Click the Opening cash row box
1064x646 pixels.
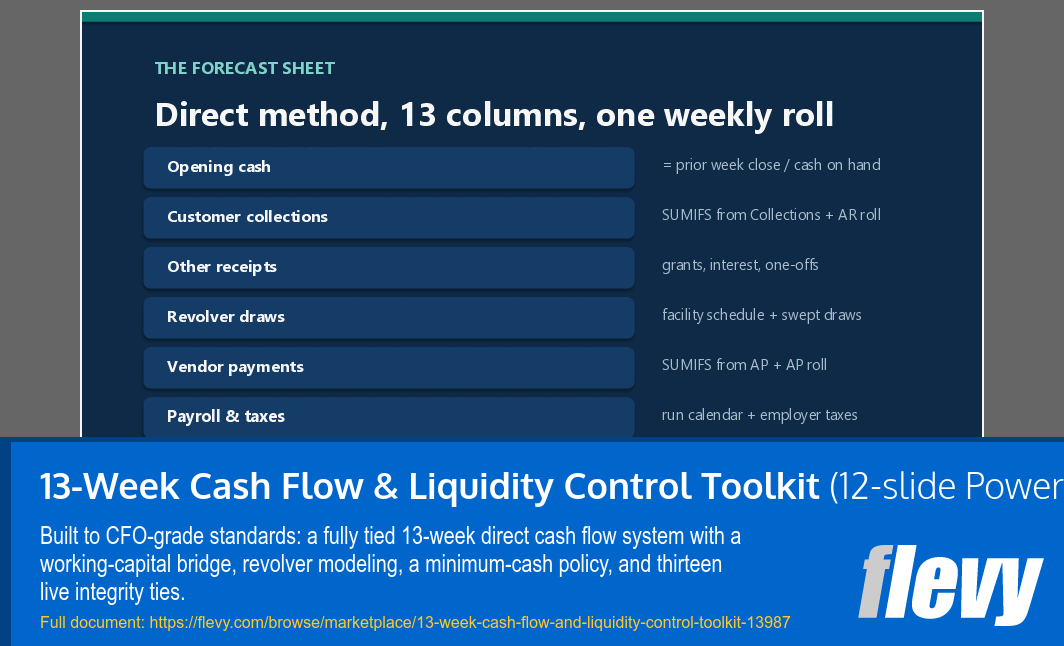389,167
